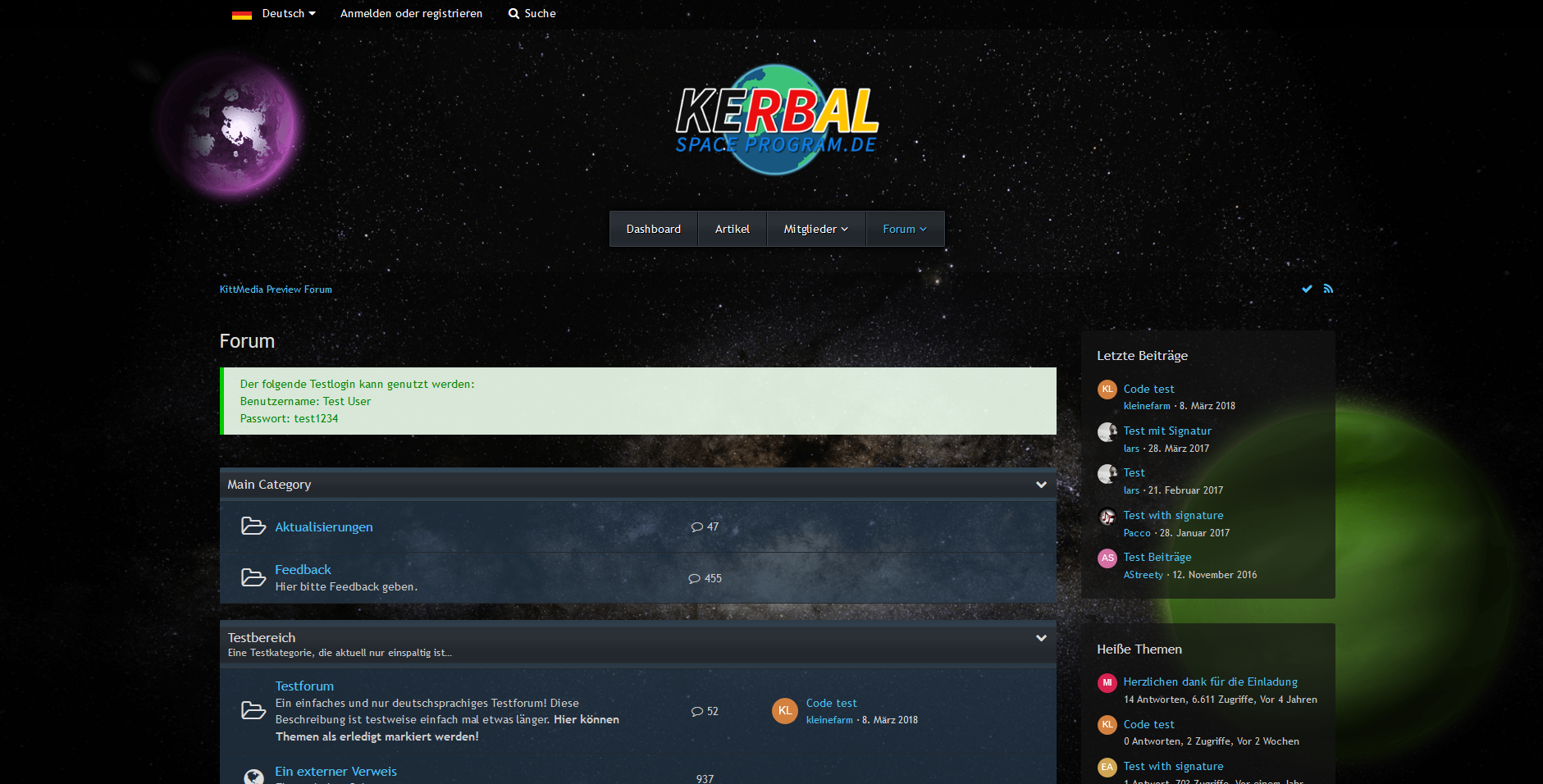1543x784 pixels.
Task: Open the Kerbal Space Program logo
Action: click(776, 120)
